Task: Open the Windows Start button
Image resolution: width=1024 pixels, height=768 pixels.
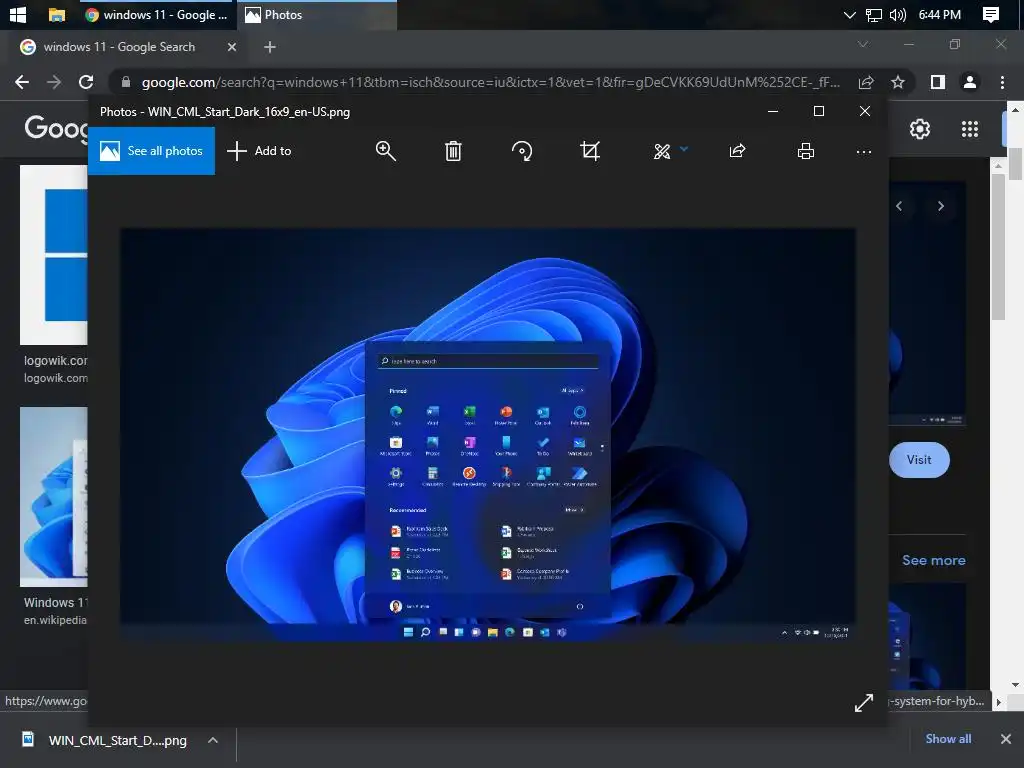Action: pos(18,14)
